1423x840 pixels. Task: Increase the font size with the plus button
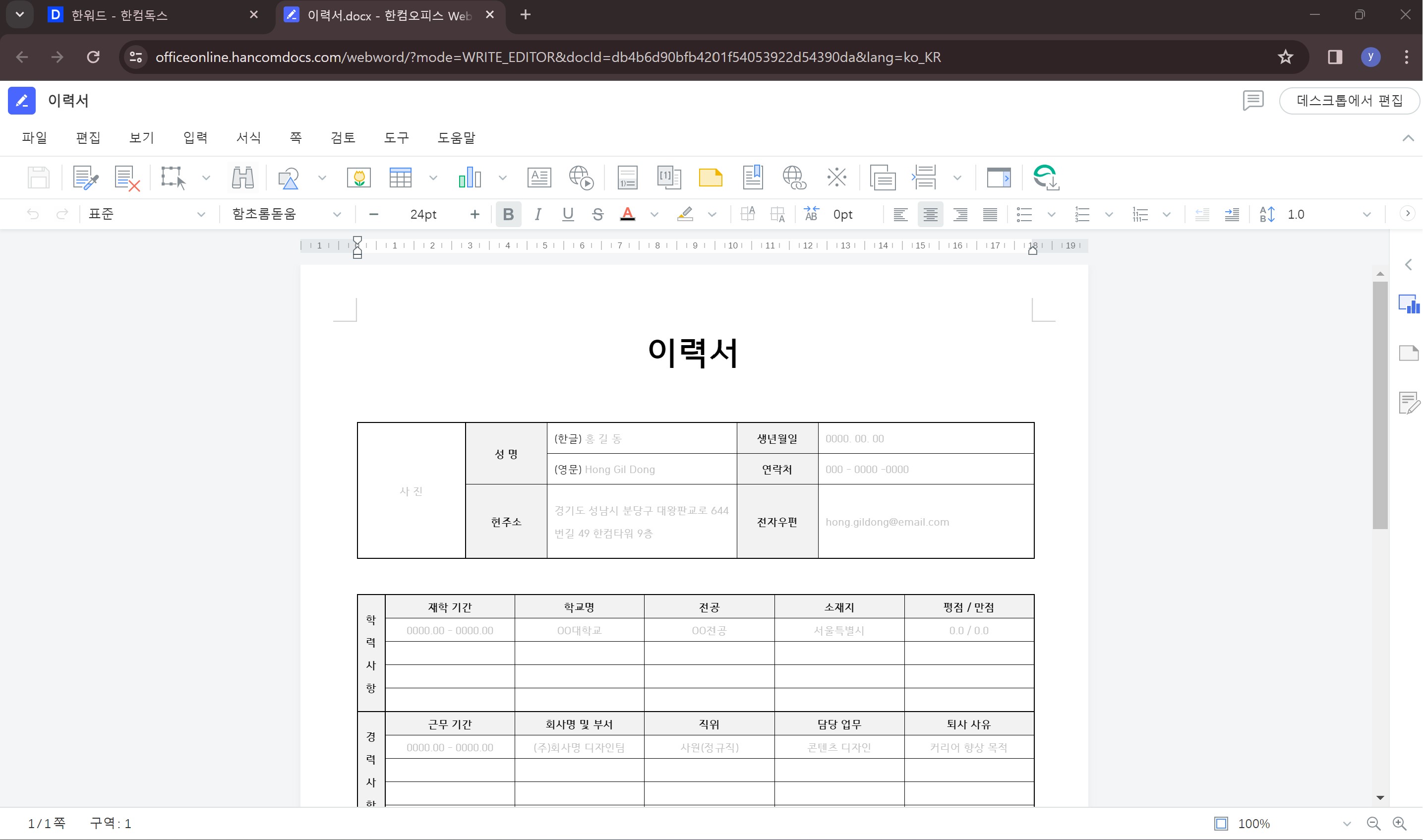coord(474,215)
